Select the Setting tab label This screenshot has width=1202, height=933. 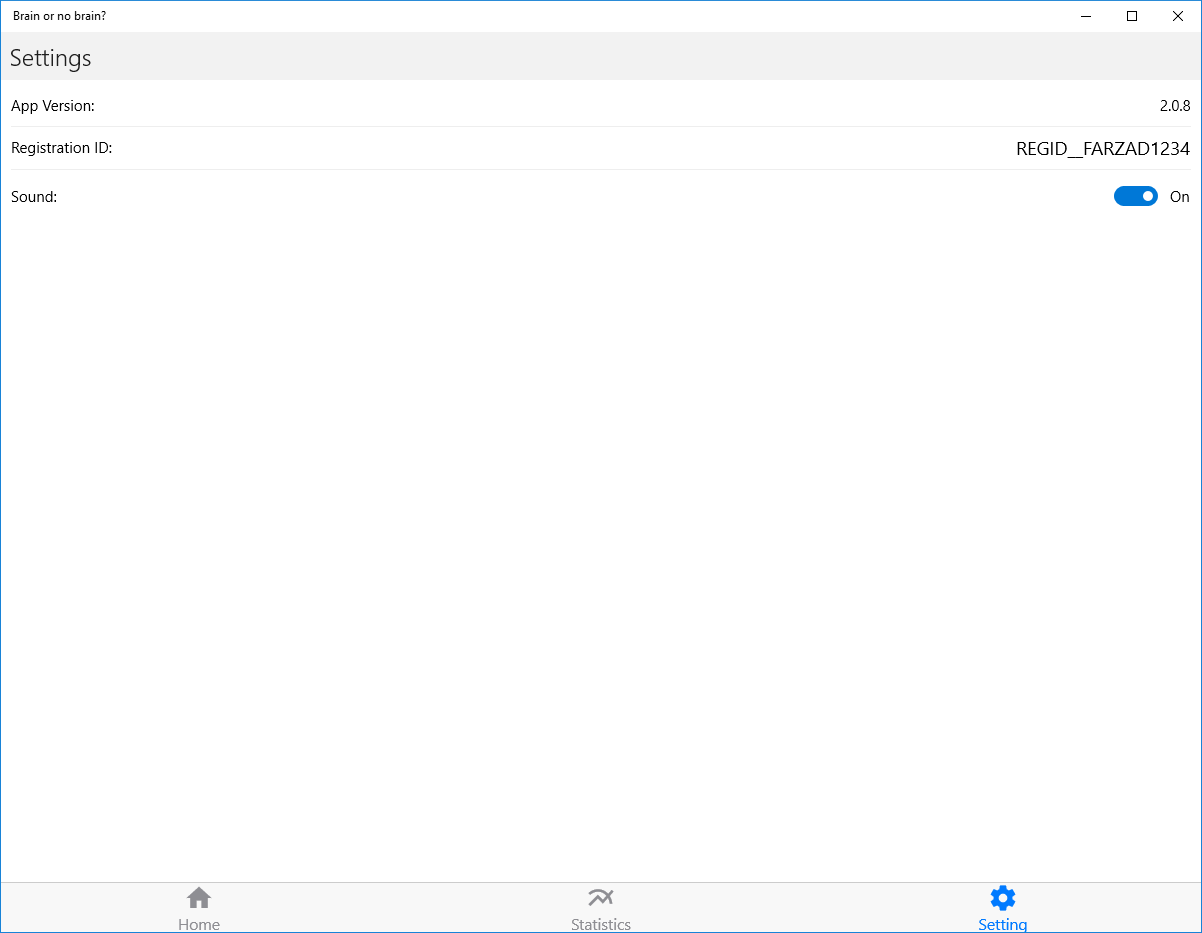[x=1002, y=924]
